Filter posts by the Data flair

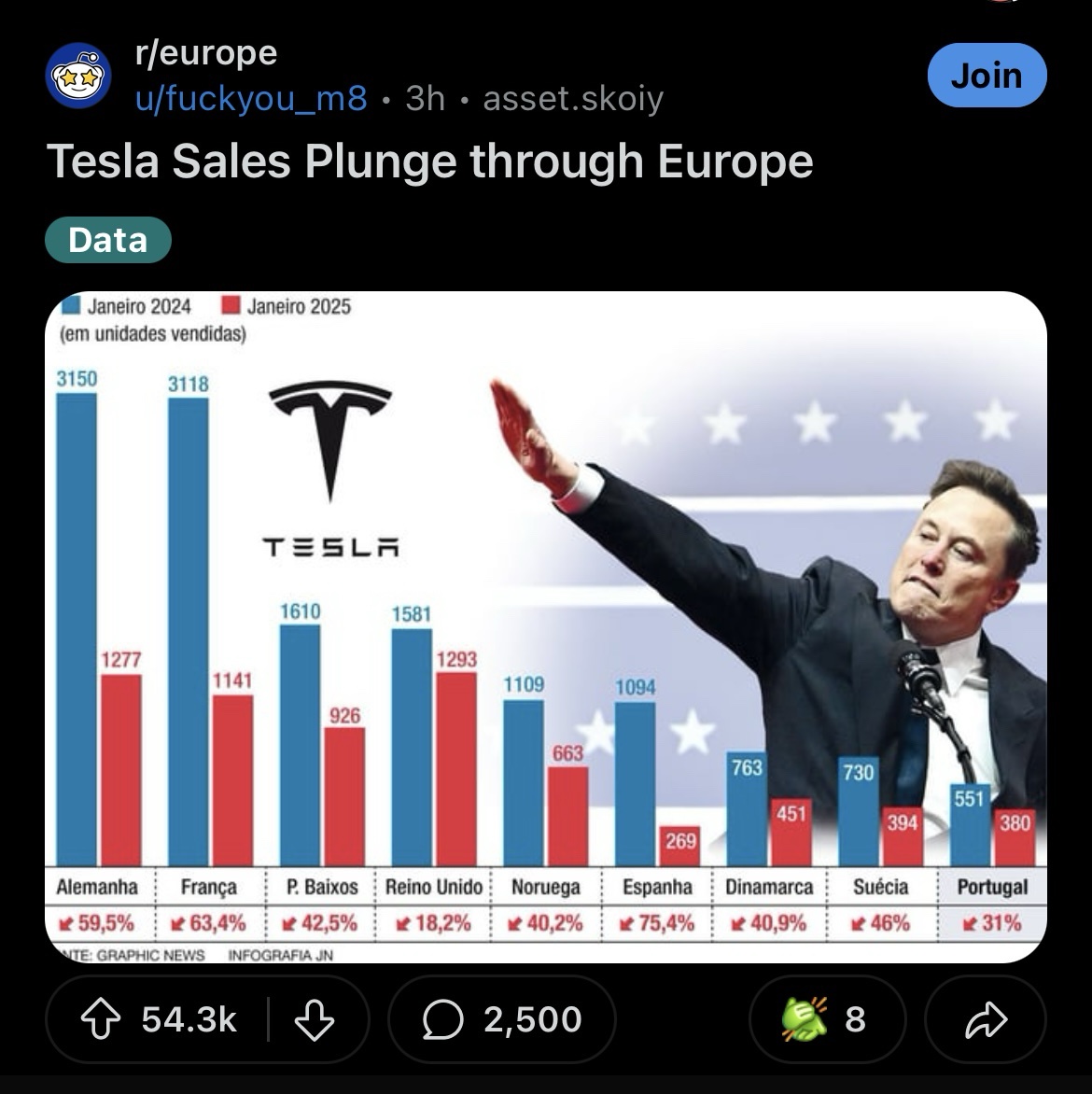pos(108,240)
